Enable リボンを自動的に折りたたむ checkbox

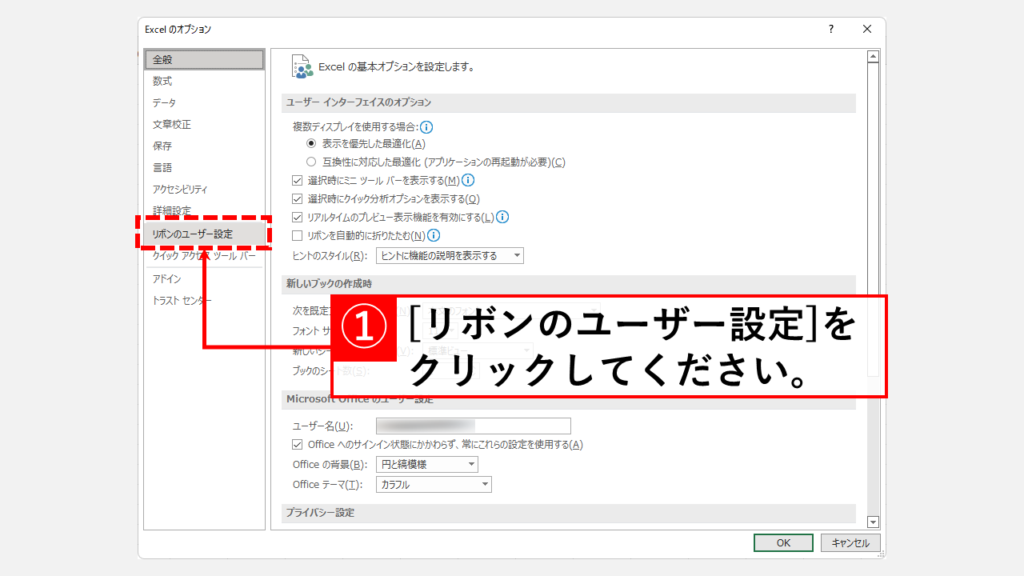pos(297,236)
